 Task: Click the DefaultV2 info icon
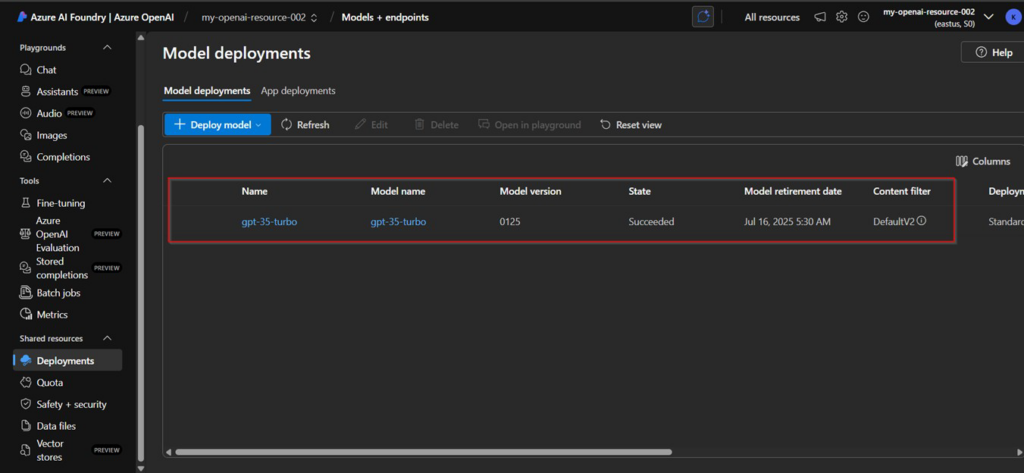921,221
